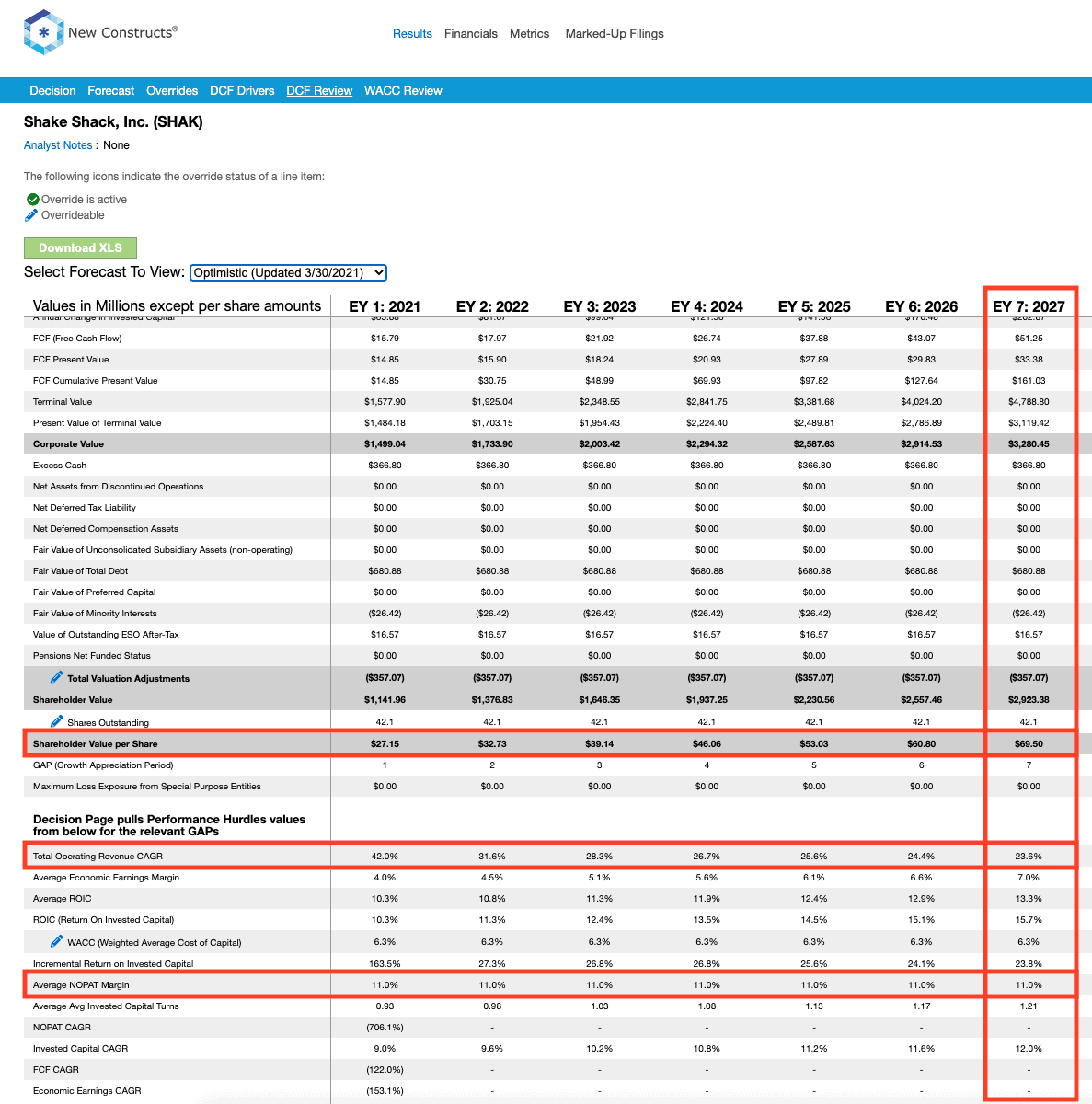Click the 'GAP (Growth Appreciation Period)' row label
The width and height of the screenshot is (1092, 1104).
(103, 765)
